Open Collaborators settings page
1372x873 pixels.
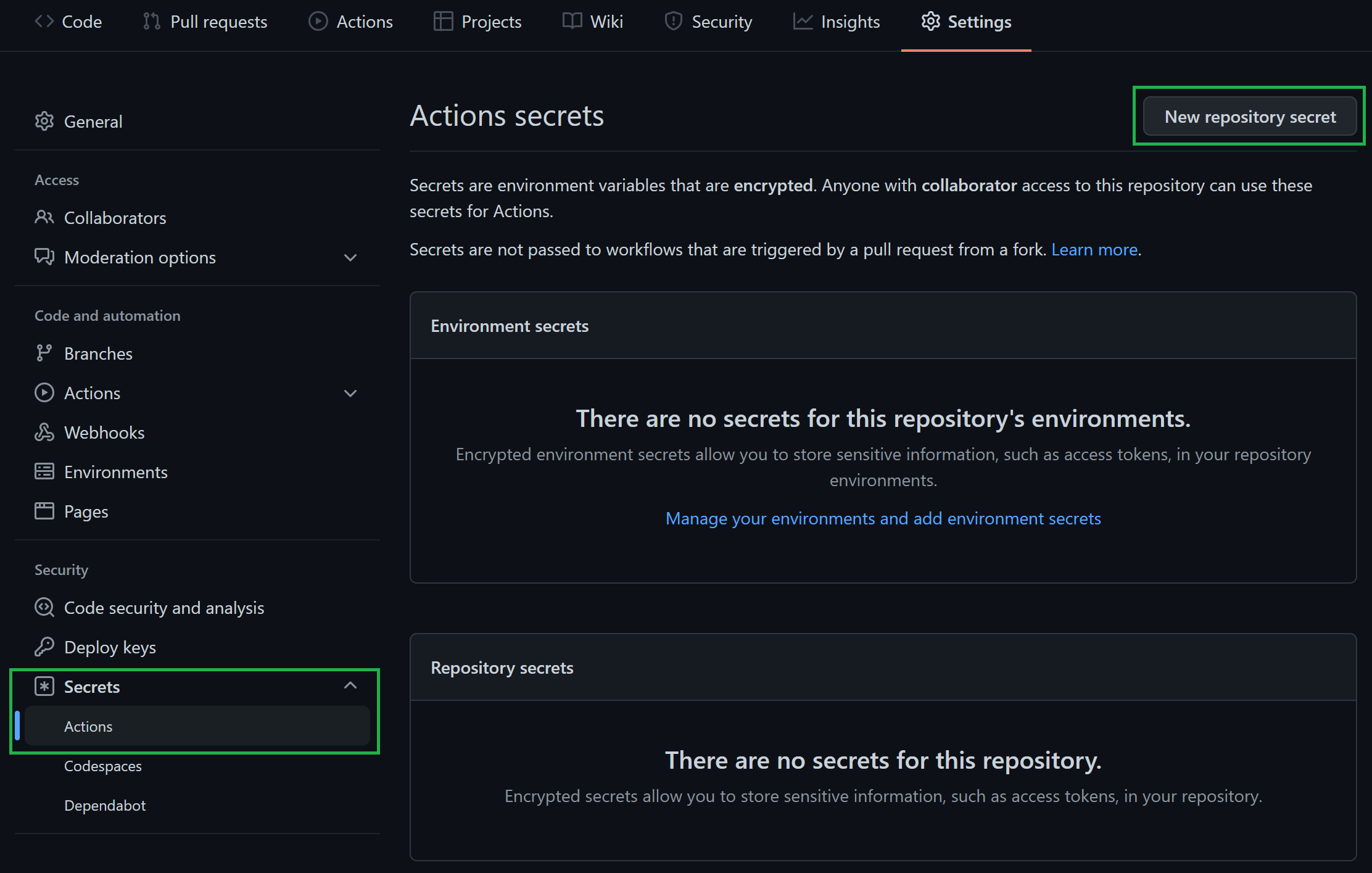[113, 217]
